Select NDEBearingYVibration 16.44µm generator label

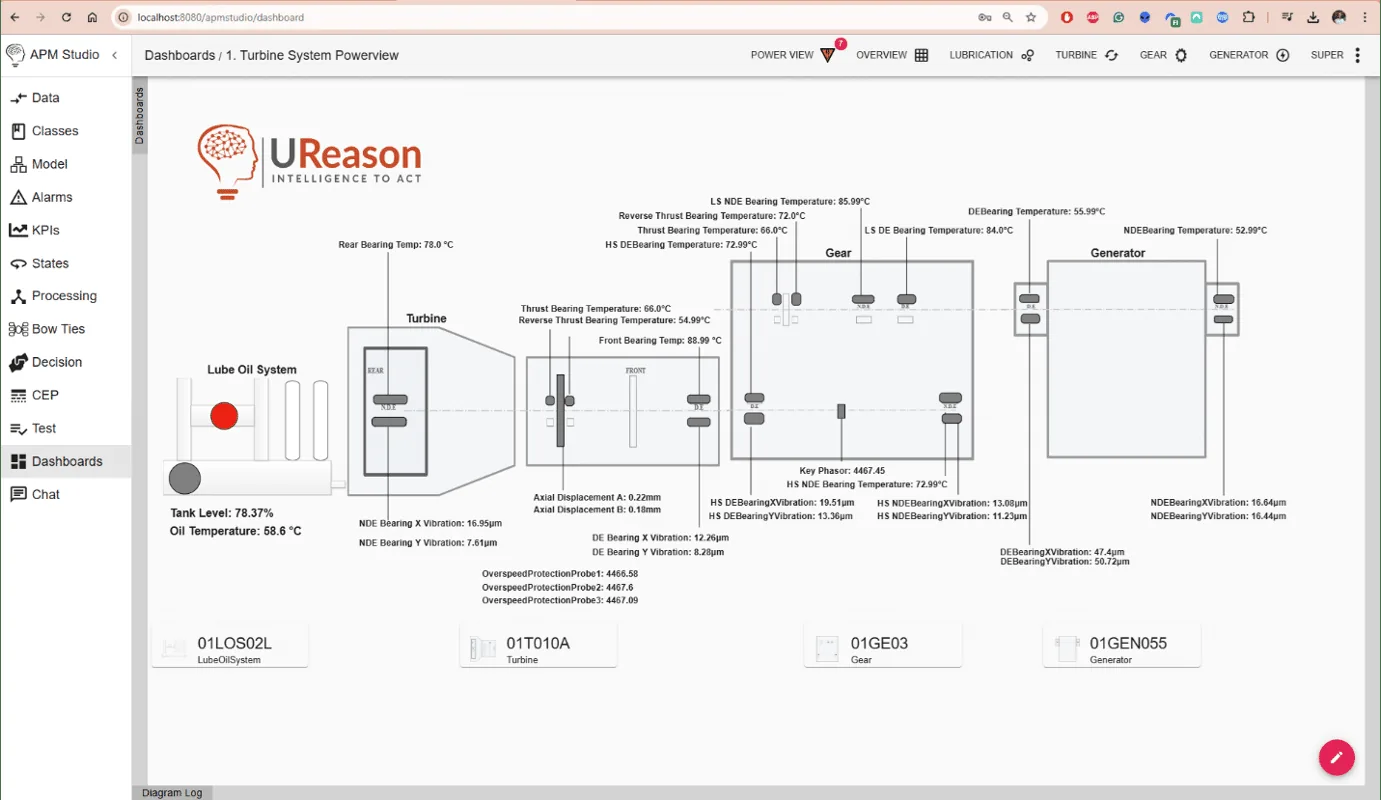coord(1218,516)
